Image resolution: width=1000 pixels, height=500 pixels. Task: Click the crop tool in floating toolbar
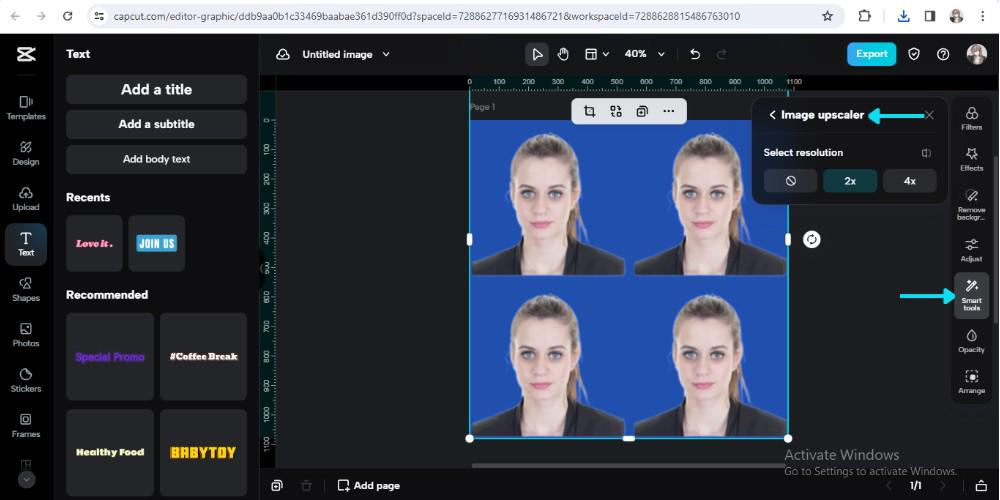pos(589,112)
